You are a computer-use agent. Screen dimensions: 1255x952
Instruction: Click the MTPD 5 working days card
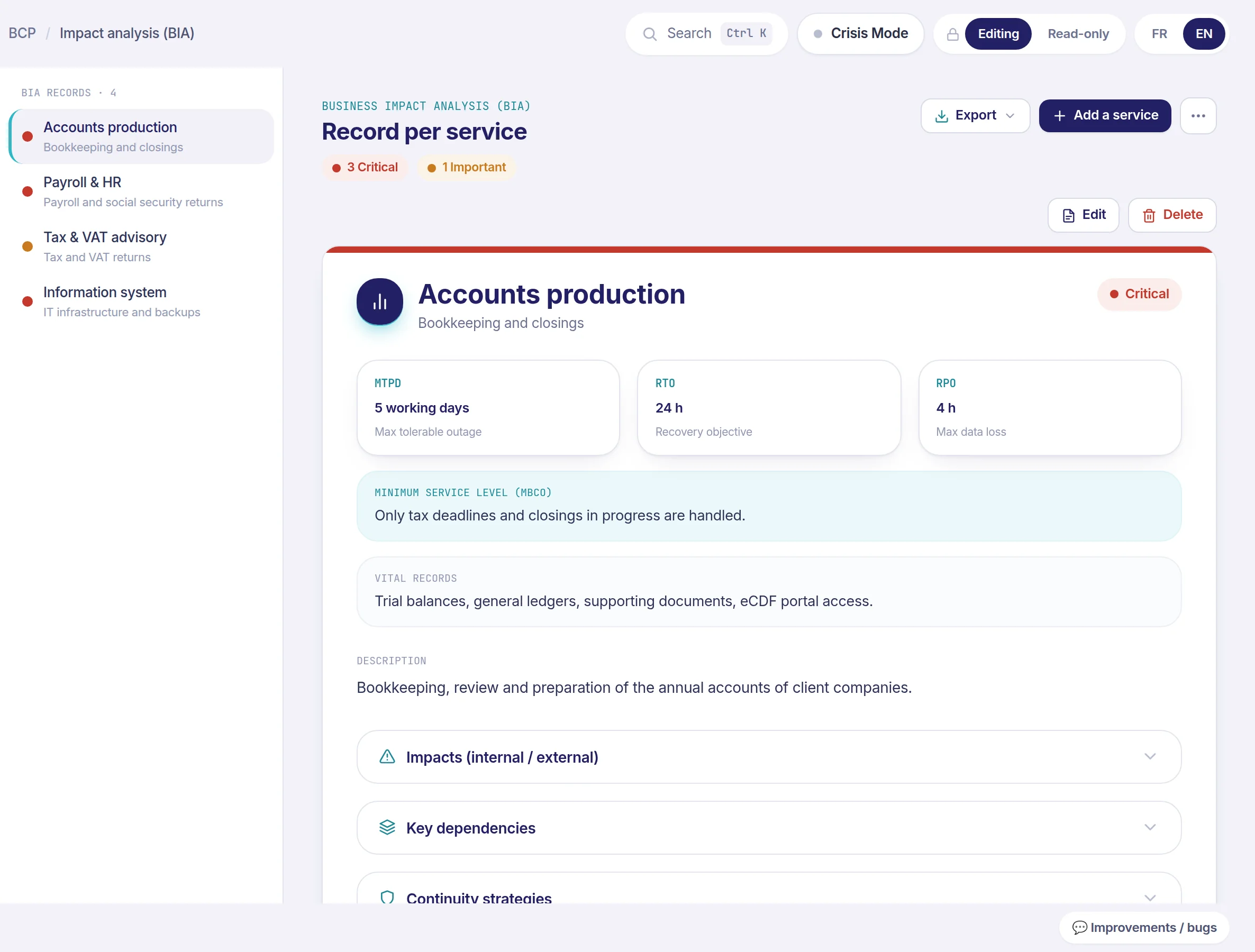(x=488, y=408)
